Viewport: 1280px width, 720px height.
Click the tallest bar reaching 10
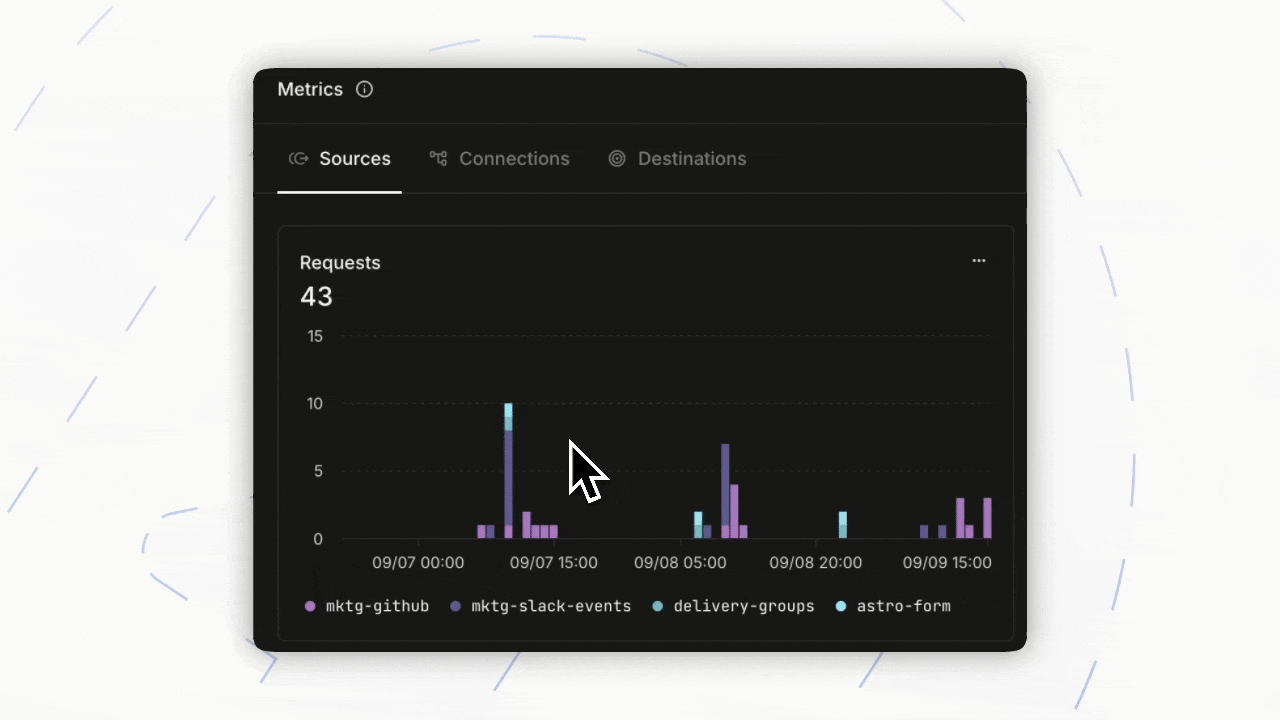click(508, 471)
